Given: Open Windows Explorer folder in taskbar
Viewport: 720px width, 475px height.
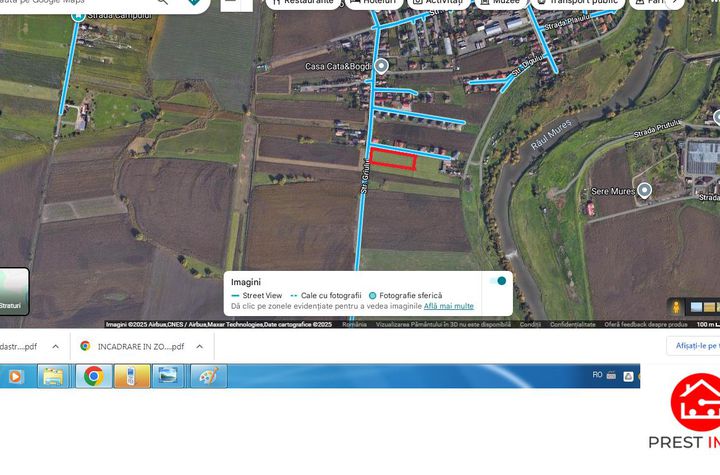Looking at the screenshot, I should pyautogui.click(x=53, y=376).
